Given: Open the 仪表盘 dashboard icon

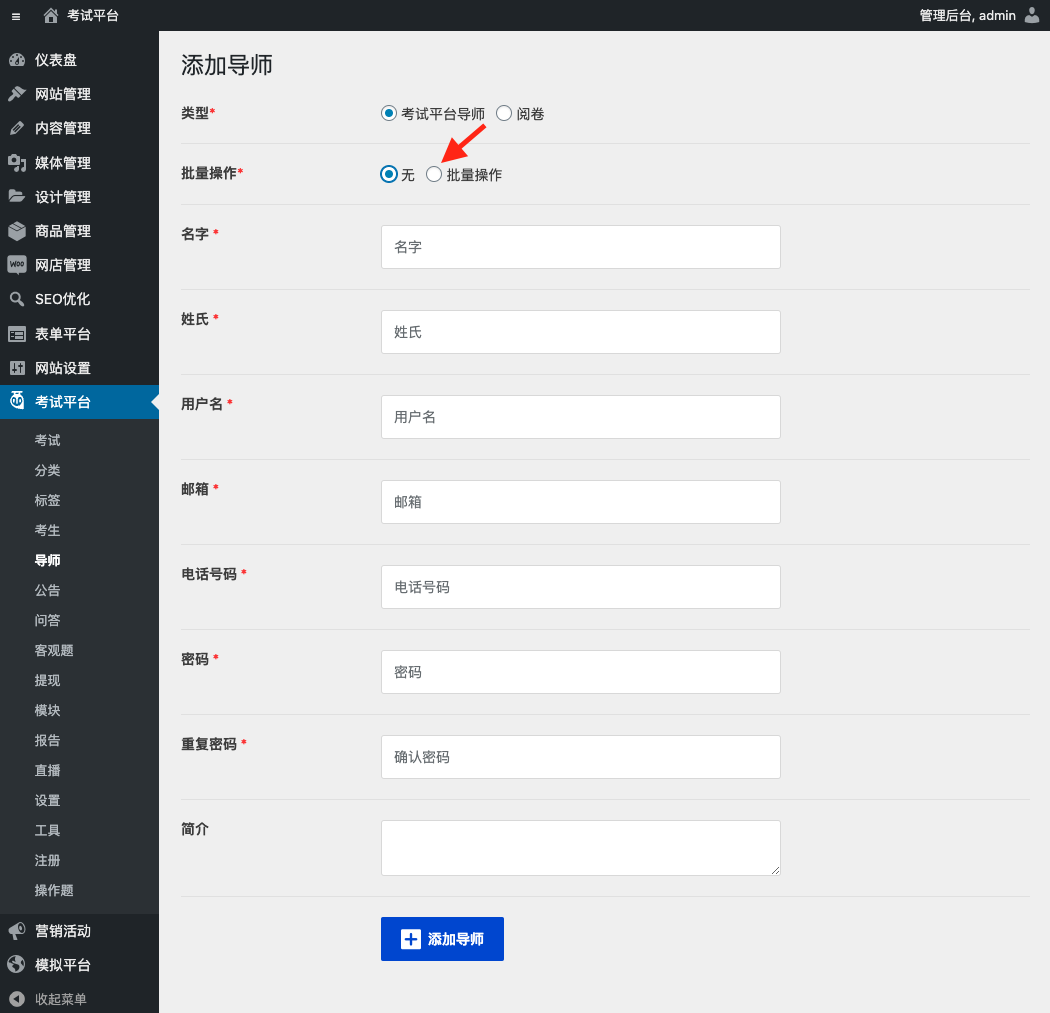Looking at the screenshot, I should [x=17, y=60].
